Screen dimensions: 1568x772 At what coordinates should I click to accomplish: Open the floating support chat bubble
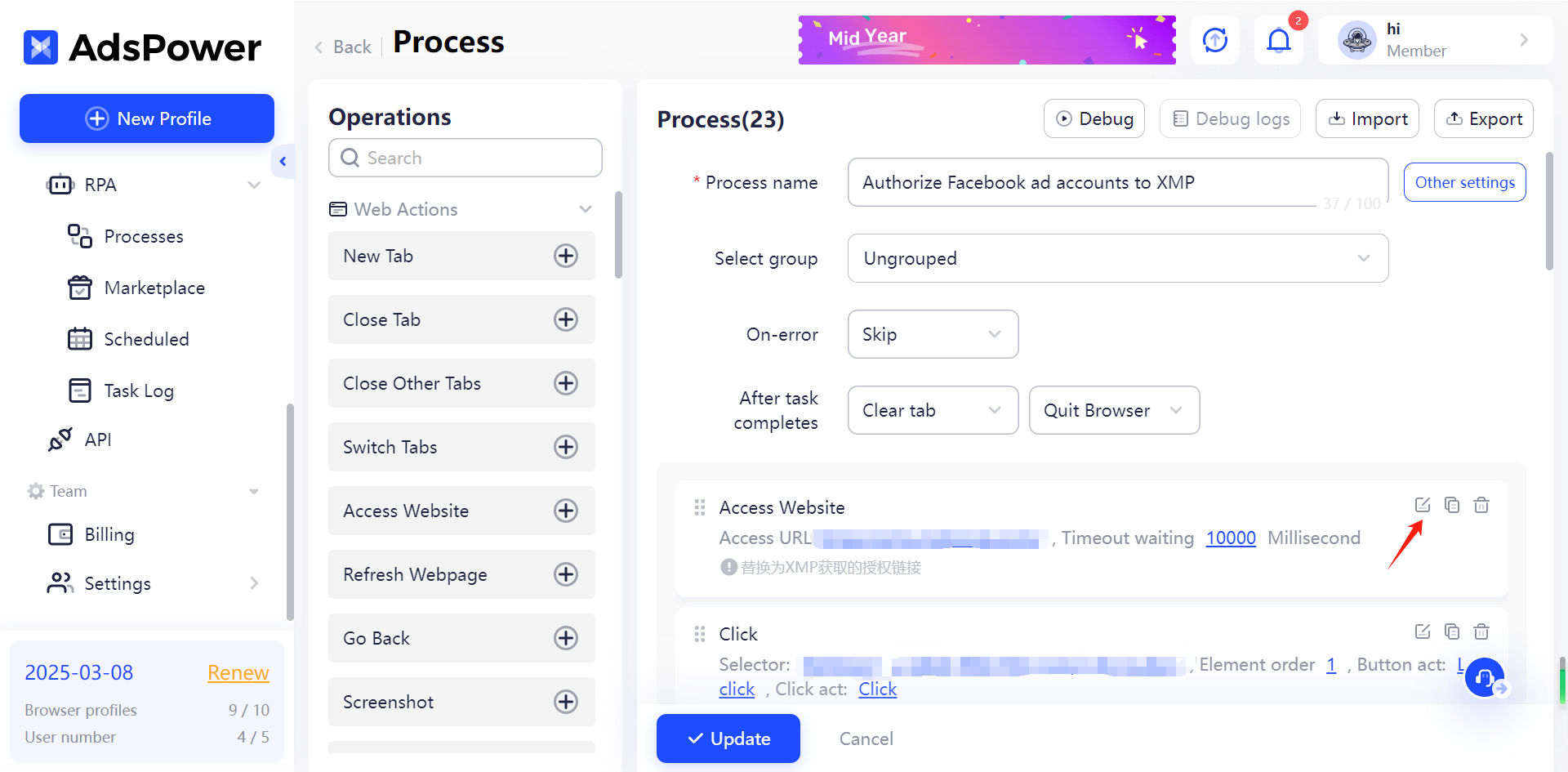pos(1485,677)
